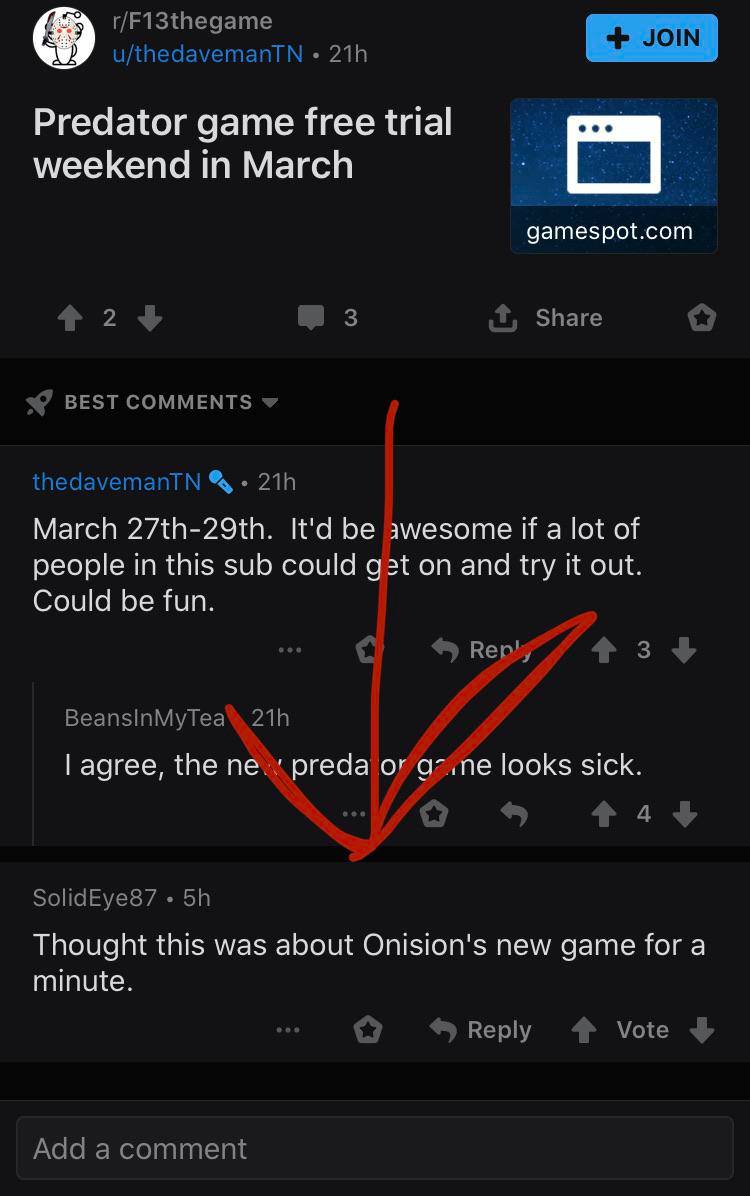The height and width of the screenshot is (1196, 750).
Task: Share the Predator game post
Action: pos(545,318)
